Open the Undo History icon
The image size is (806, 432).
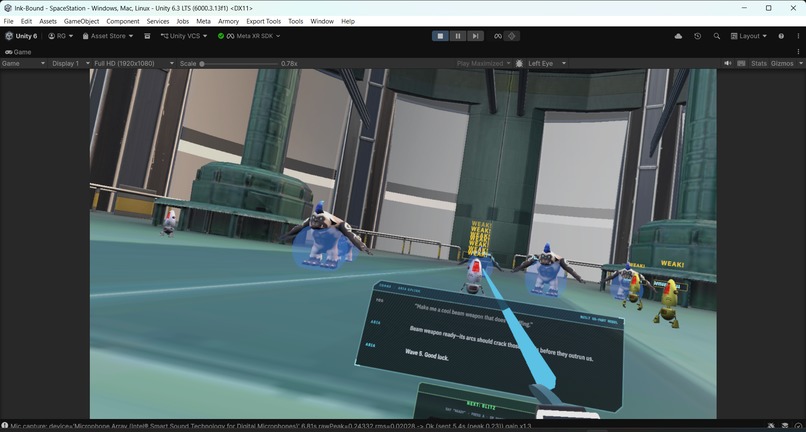698,36
